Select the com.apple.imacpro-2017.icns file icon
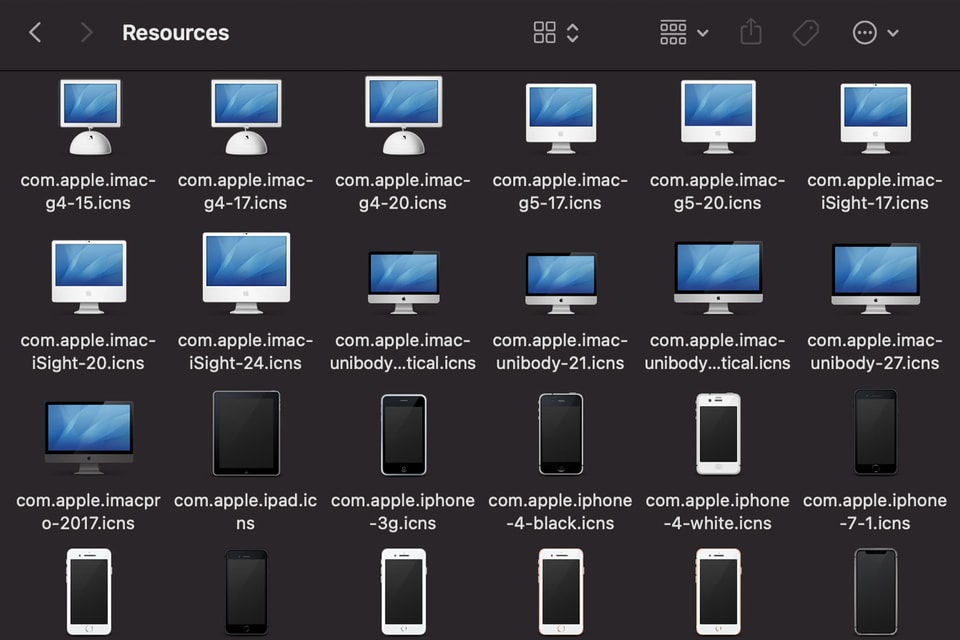Viewport: 960px width, 640px height. point(88,434)
